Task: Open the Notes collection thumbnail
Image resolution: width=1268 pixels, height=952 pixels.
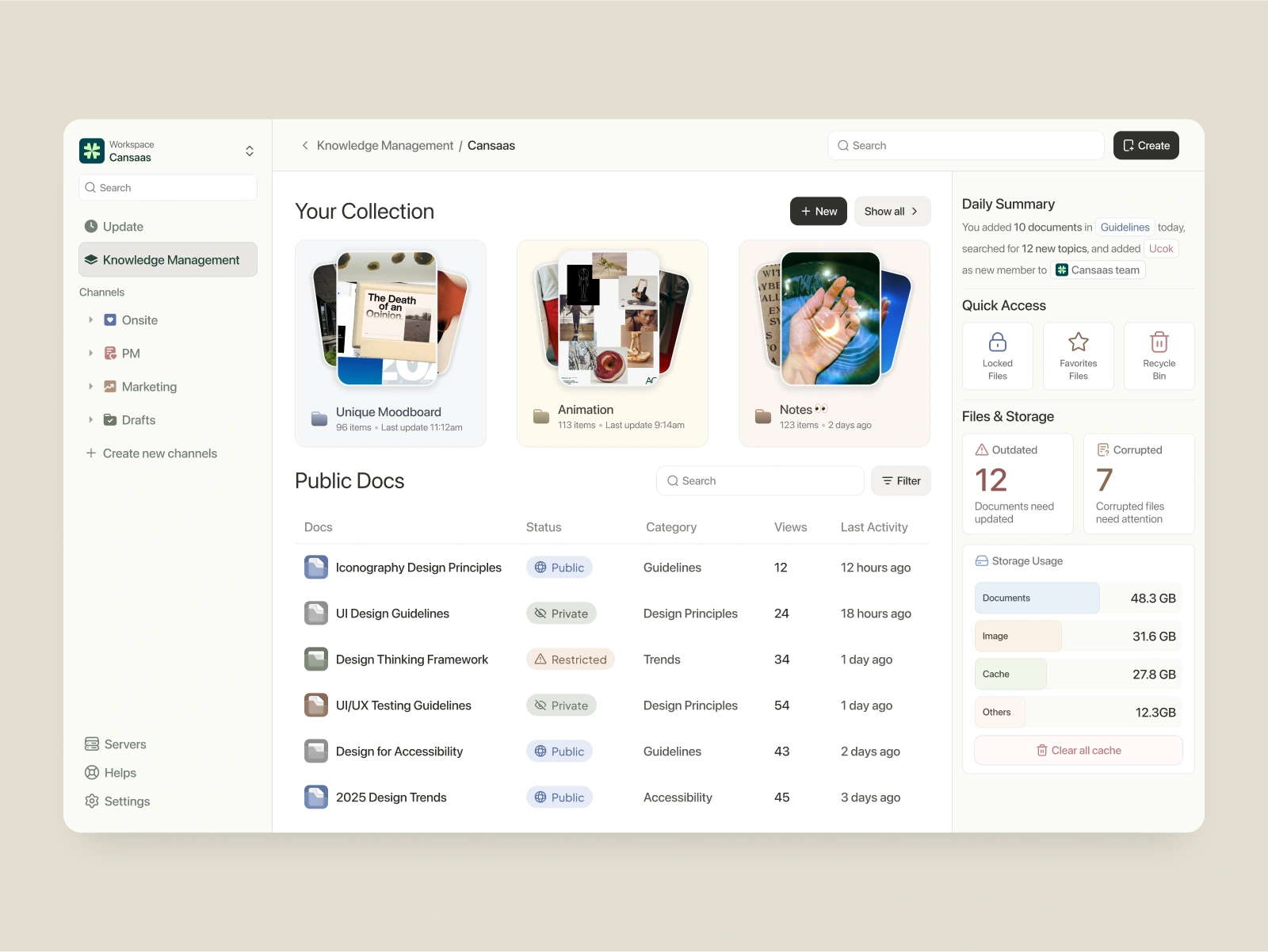Action: (x=835, y=319)
